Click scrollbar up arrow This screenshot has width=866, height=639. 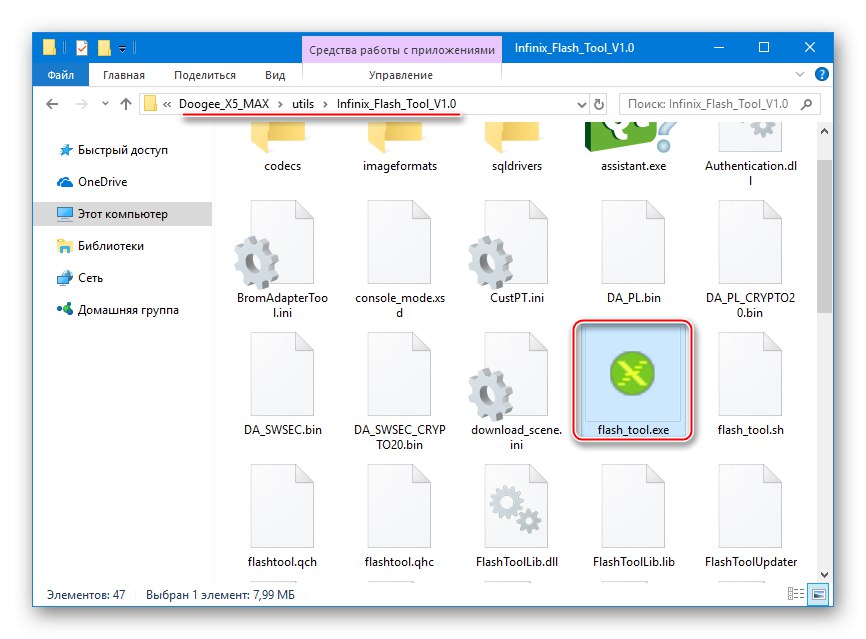[x=824, y=131]
